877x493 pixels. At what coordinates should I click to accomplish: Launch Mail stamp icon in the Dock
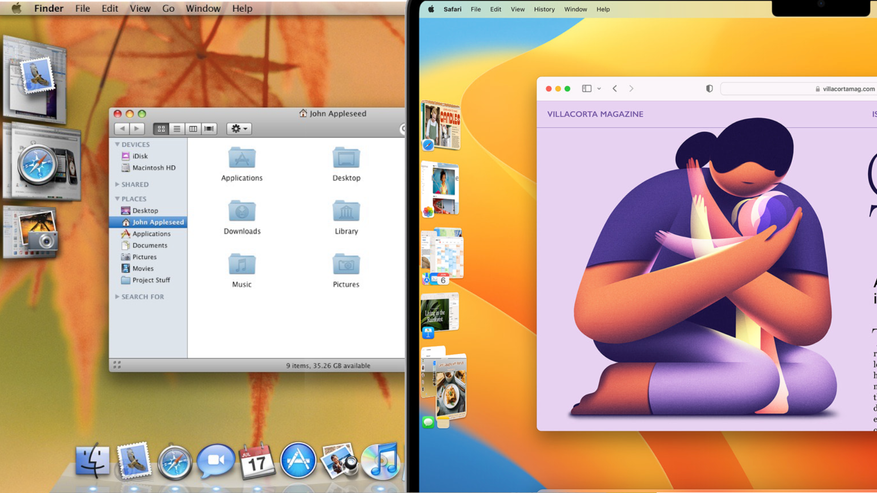(x=134, y=460)
